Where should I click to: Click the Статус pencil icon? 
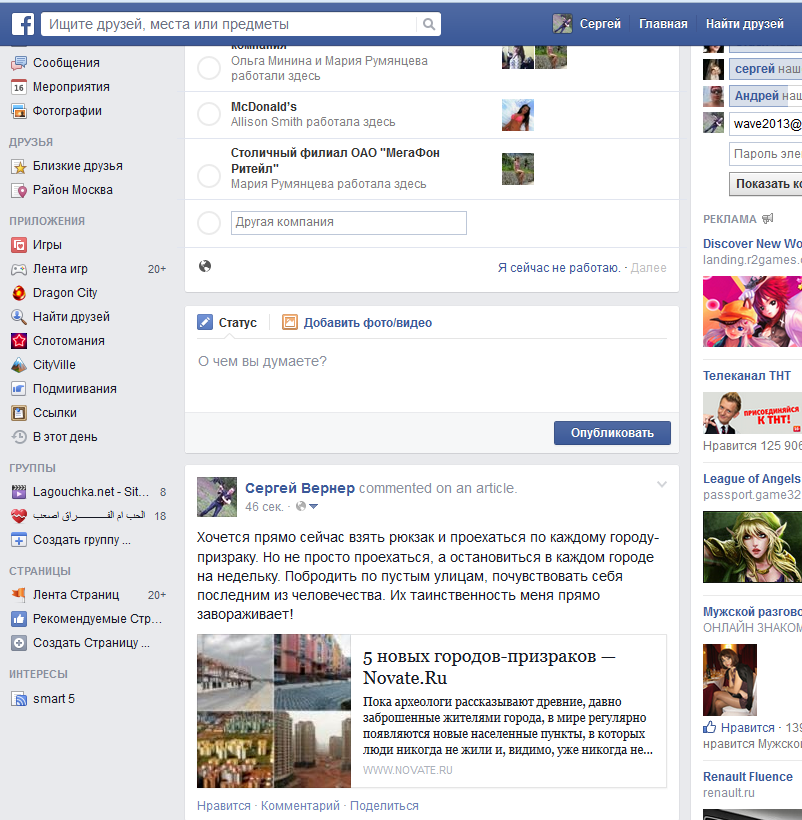point(205,322)
